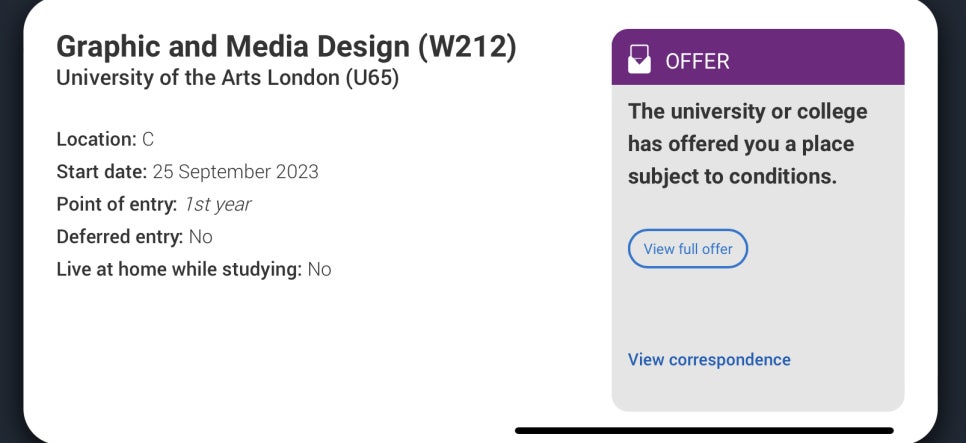Click Live at home while studying: No
Image resolution: width=966 pixels, height=443 pixels.
193,269
